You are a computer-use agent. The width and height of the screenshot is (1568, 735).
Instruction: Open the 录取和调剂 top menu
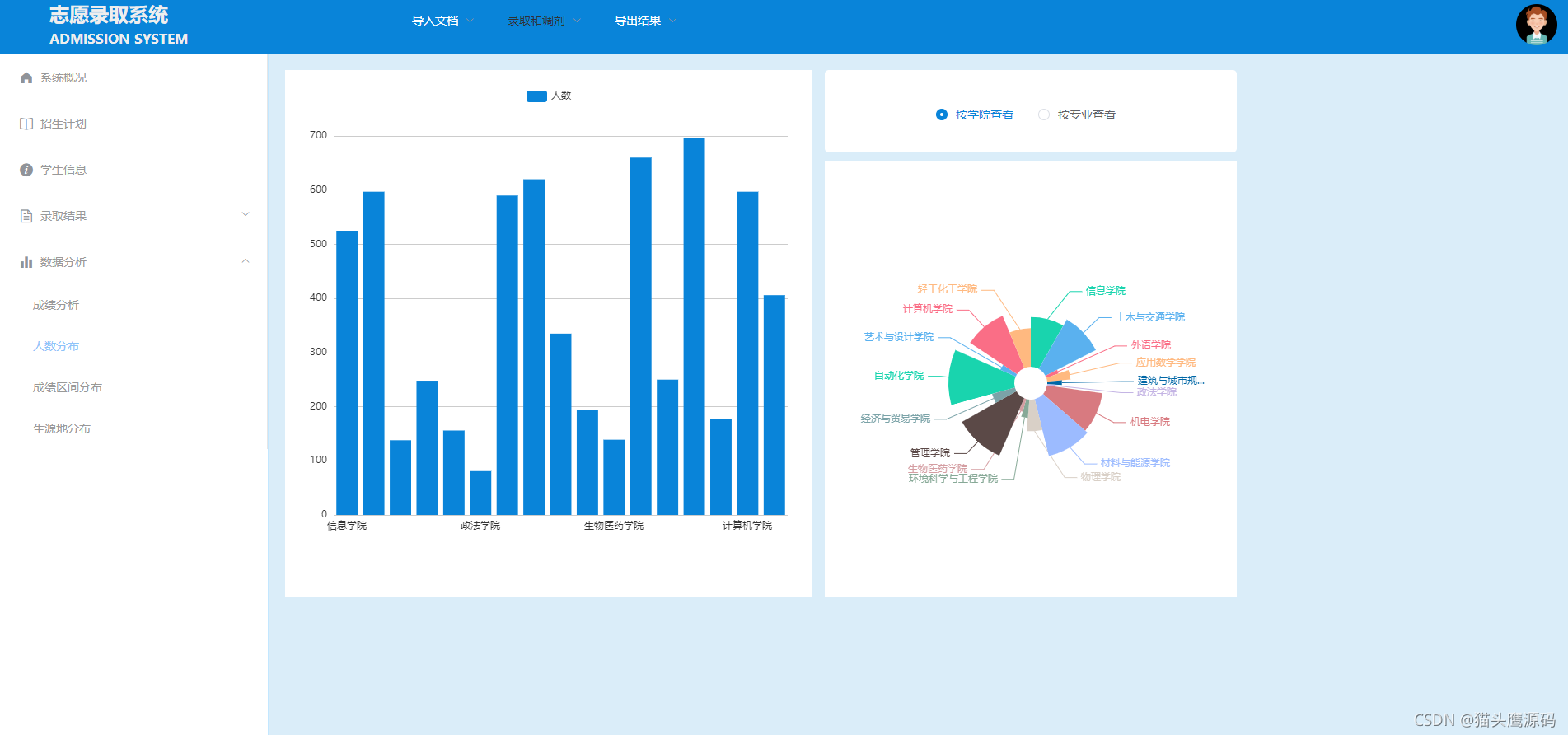536,21
